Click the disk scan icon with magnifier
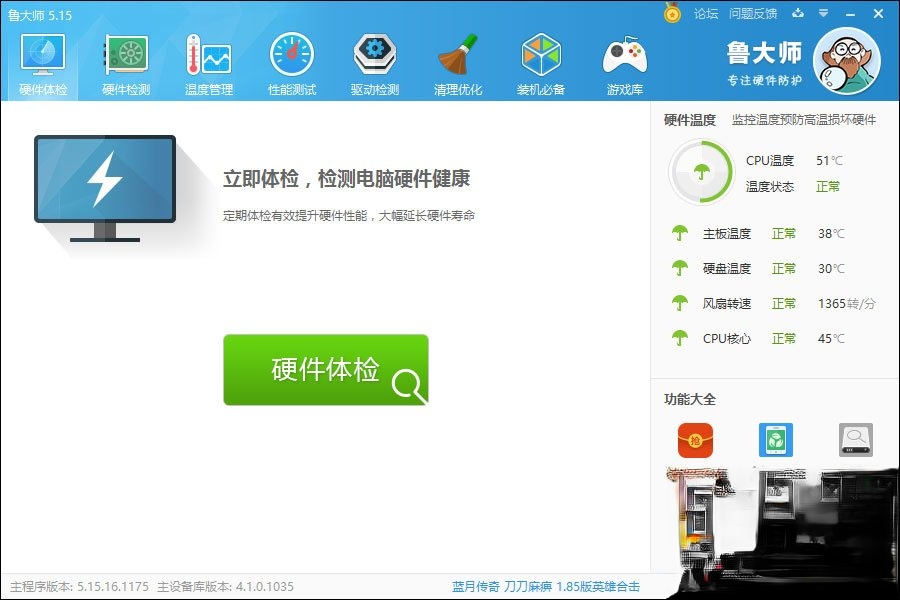 (x=855, y=440)
